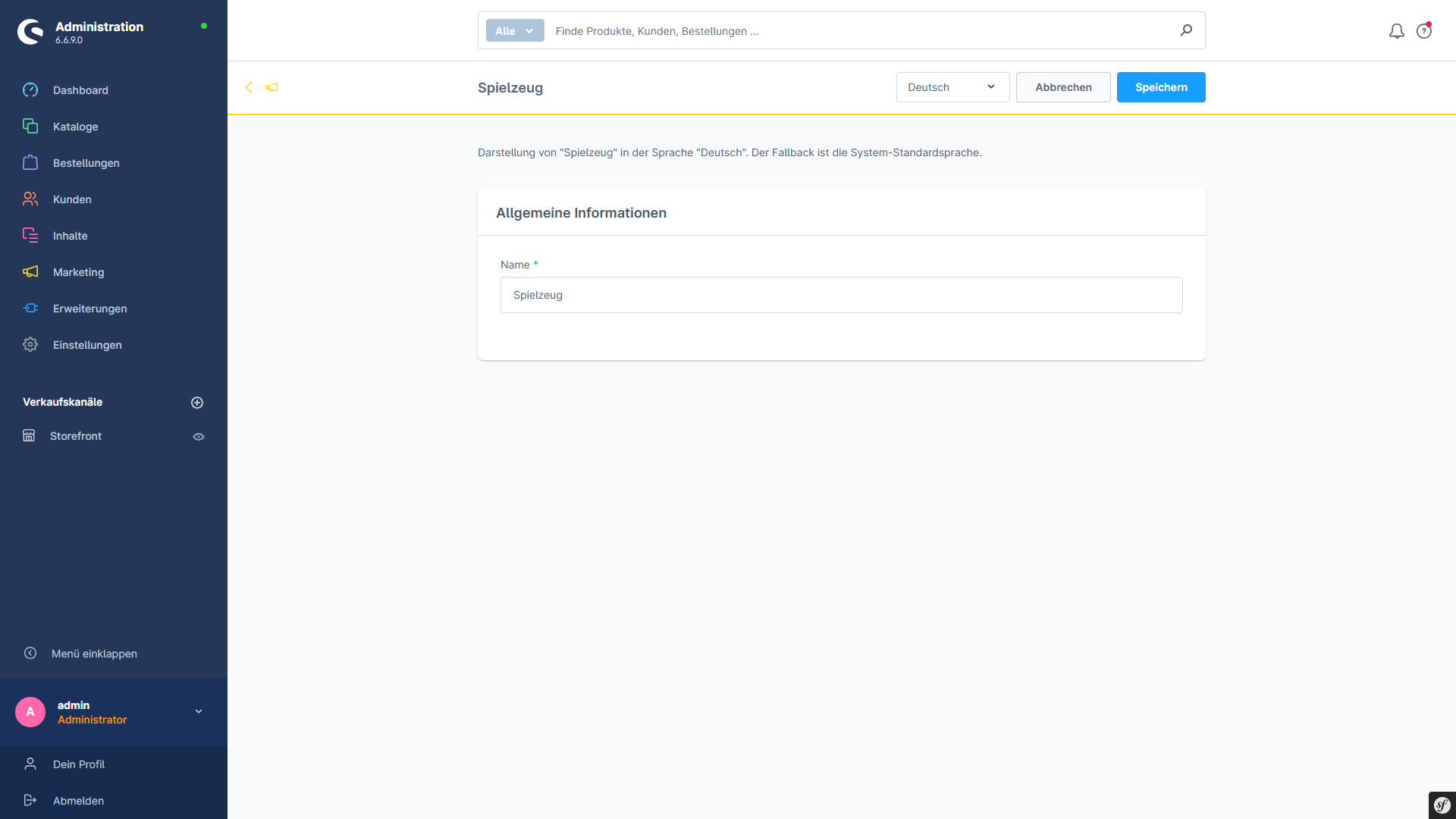The image size is (1456, 819).
Task: Click the Shopware logo icon
Action: click(x=30, y=31)
